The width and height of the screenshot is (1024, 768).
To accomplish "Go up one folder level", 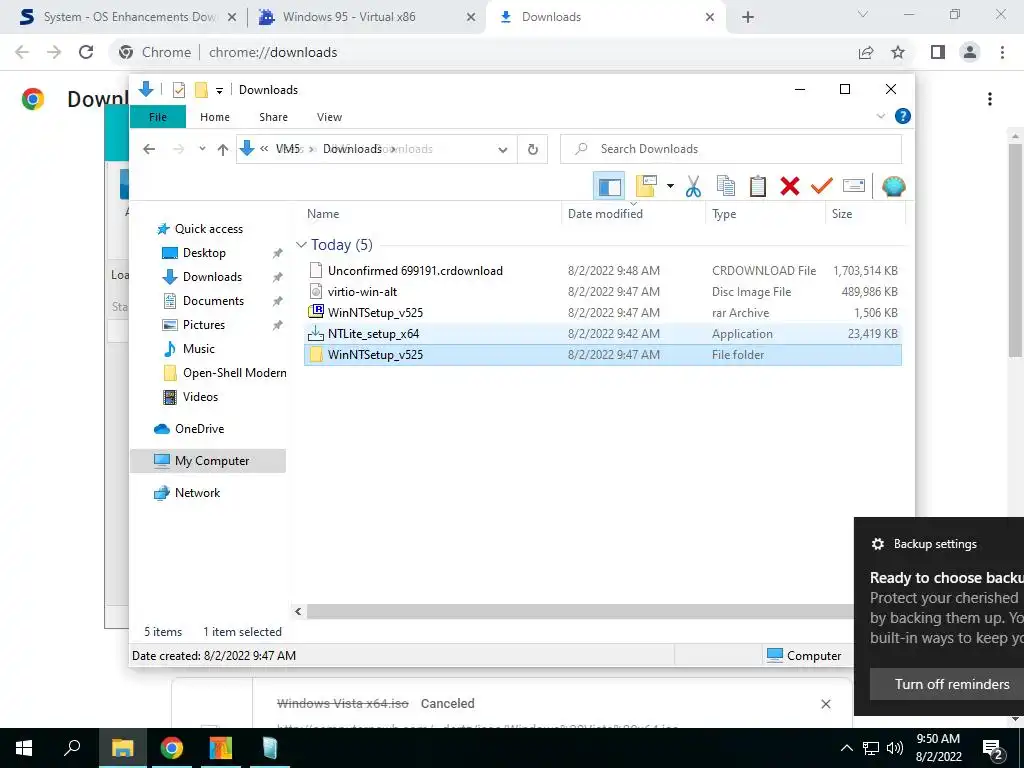I will pyautogui.click(x=223, y=150).
